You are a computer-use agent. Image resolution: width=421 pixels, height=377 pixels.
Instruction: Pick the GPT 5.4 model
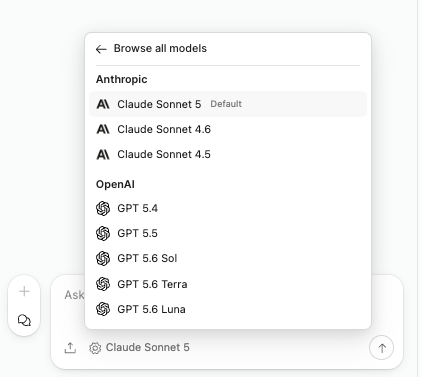[x=228, y=208]
